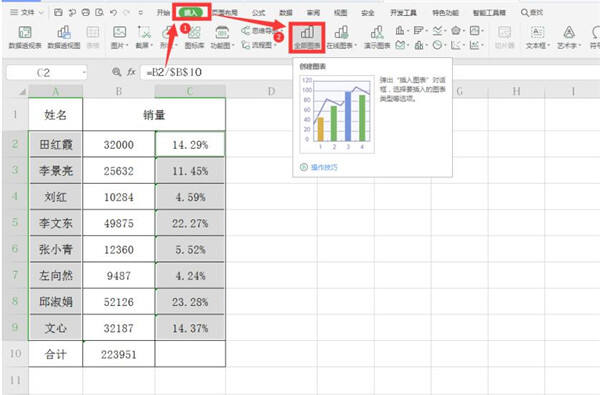Switch to the 开始 Home tab
Screen dimensions: 600x395
(163, 13)
